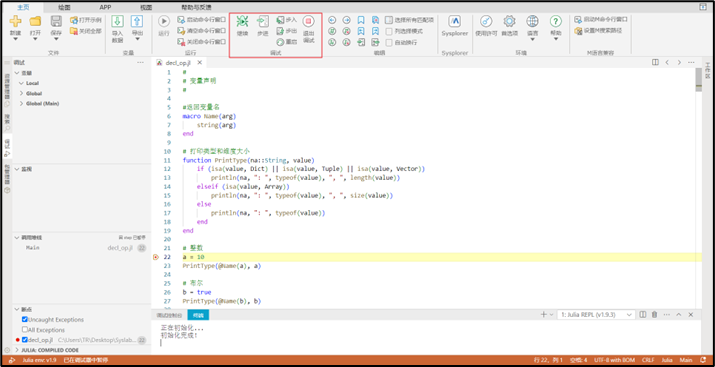Click 清空命令行窗口 in the ribbon

coord(201,31)
